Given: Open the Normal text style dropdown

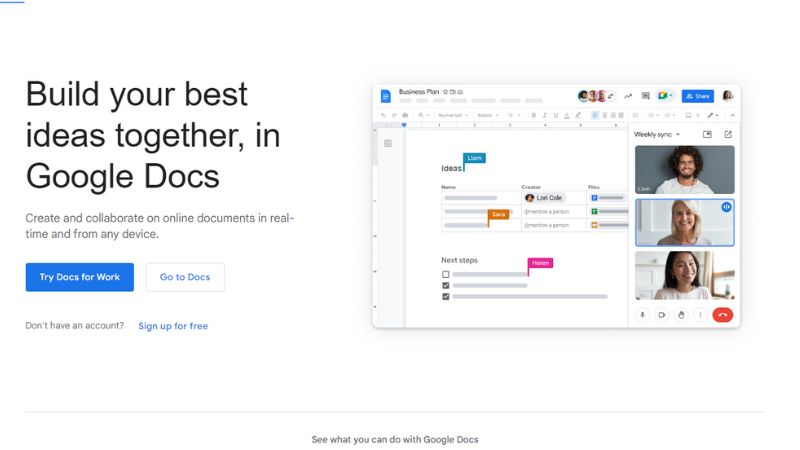Looking at the screenshot, I should click(x=453, y=115).
